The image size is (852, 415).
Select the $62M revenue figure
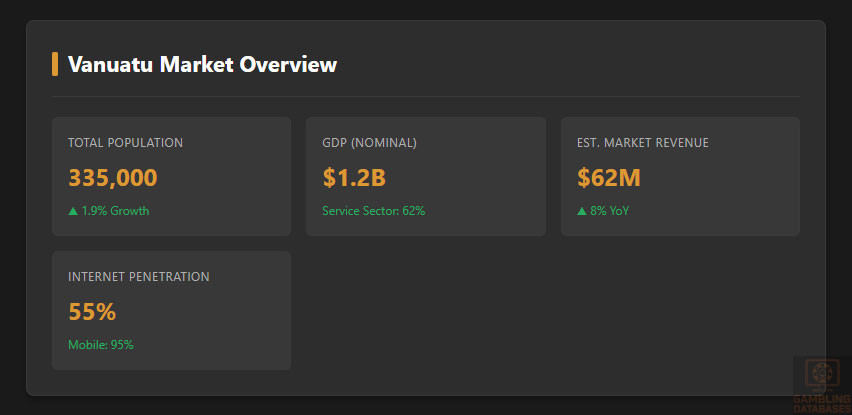608,178
